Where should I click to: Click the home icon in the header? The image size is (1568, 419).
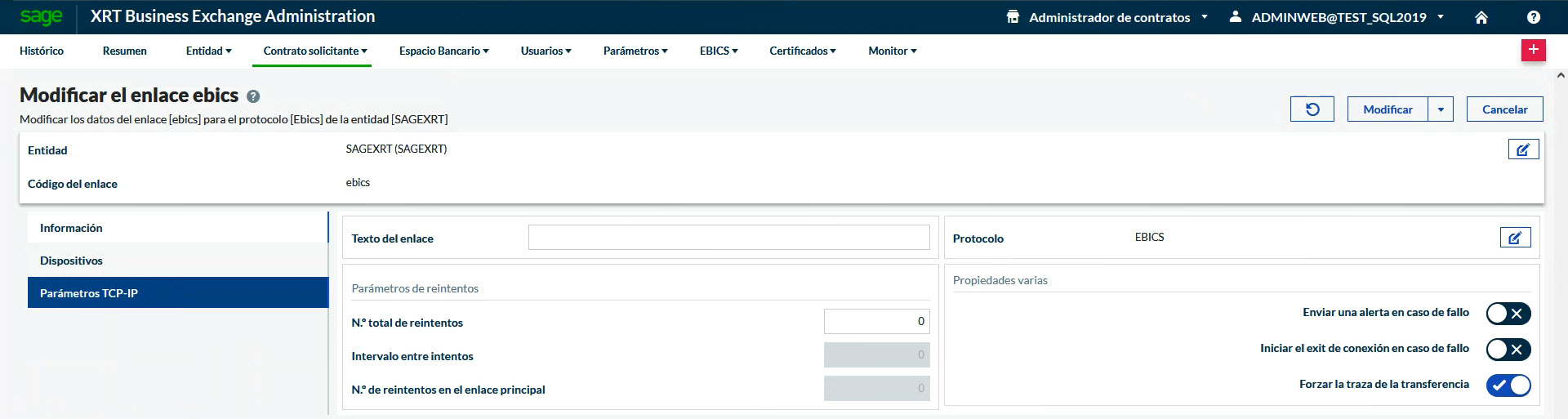click(1481, 17)
